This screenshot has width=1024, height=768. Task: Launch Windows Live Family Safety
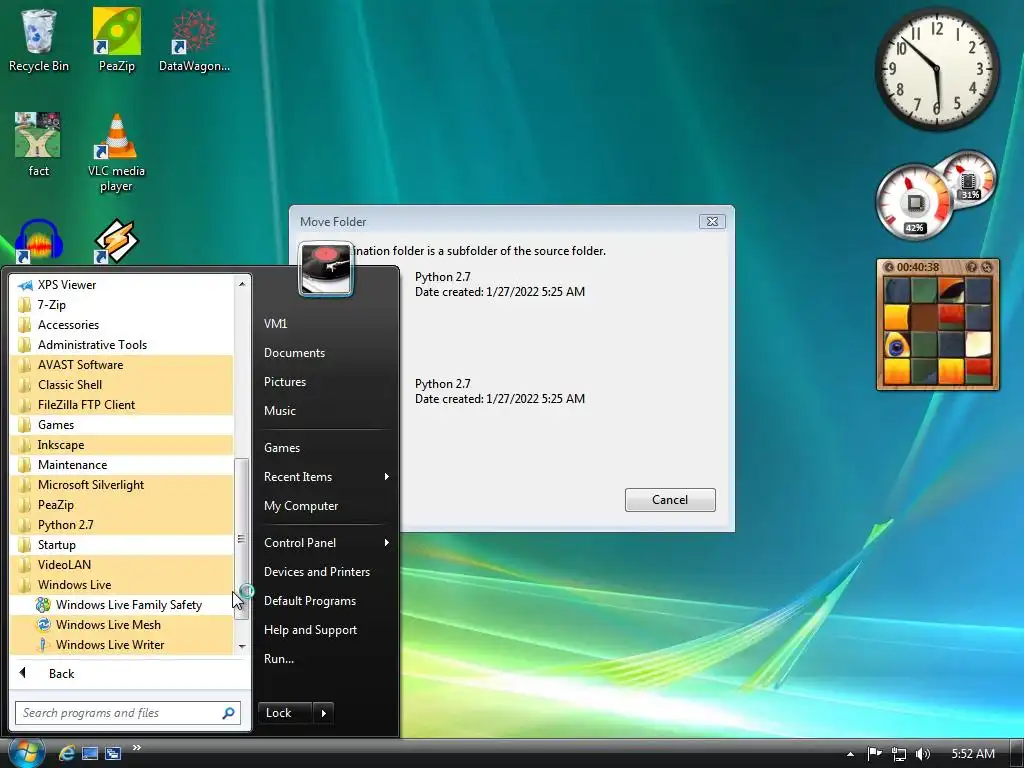[121, 605]
